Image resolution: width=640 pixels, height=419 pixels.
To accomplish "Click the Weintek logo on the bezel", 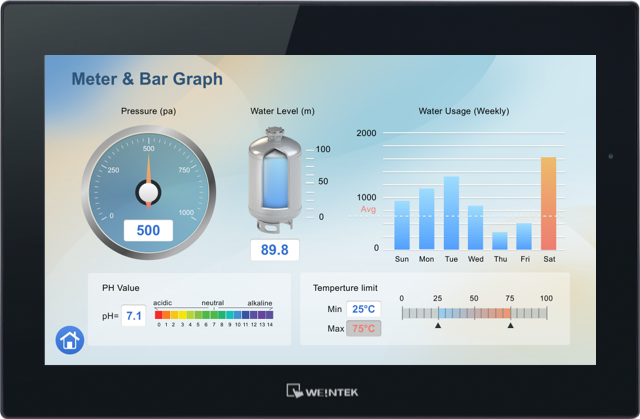I will 320,391.
